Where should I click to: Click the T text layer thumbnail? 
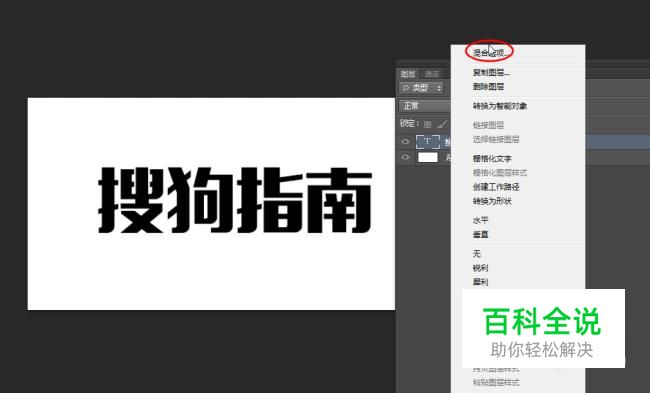(x=427, y=142)
